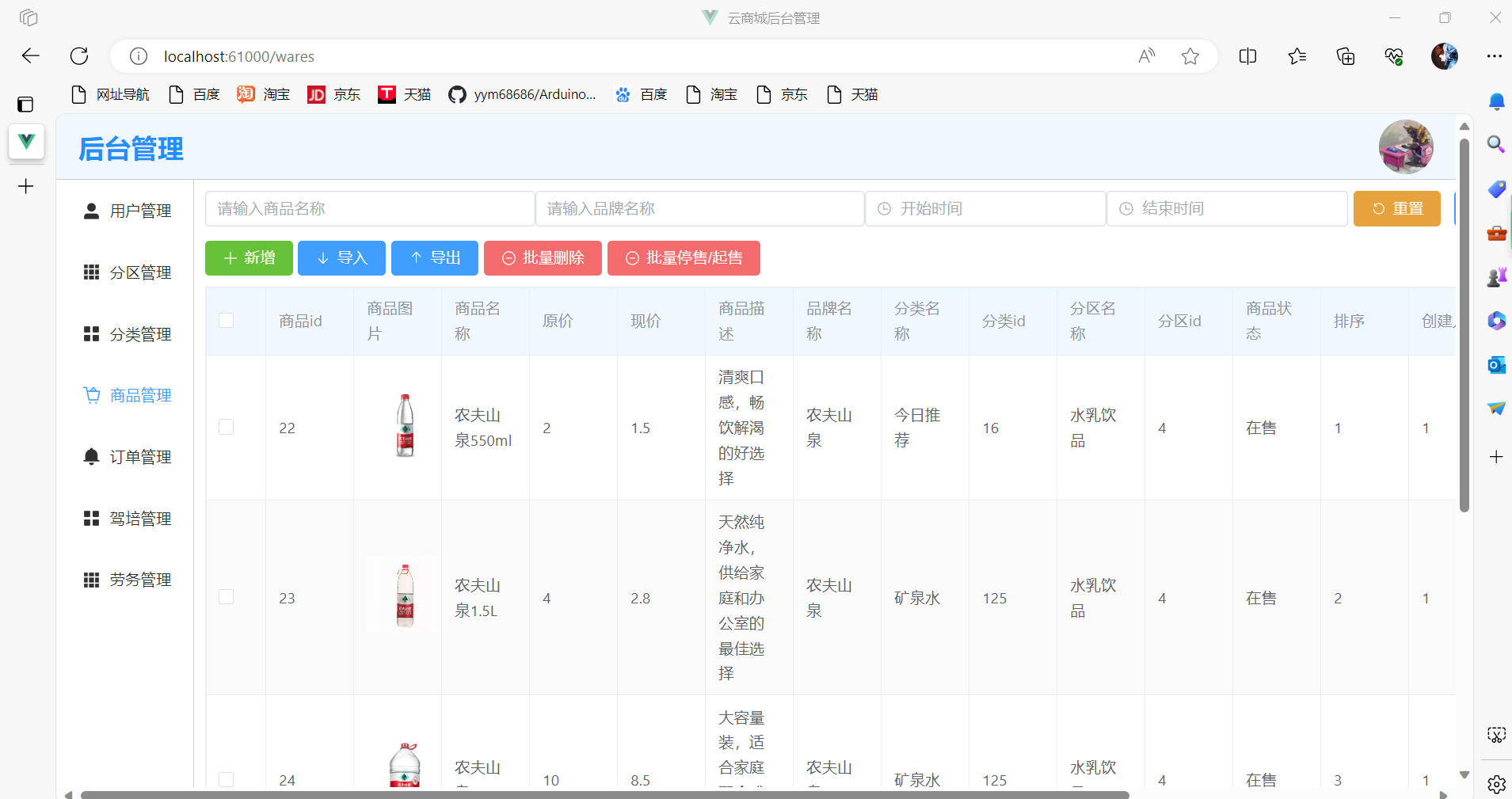Select the Vue vertical tab icon
Image resolution: width=1512 pixels, height=799 pixels.
tap(26, 142)
